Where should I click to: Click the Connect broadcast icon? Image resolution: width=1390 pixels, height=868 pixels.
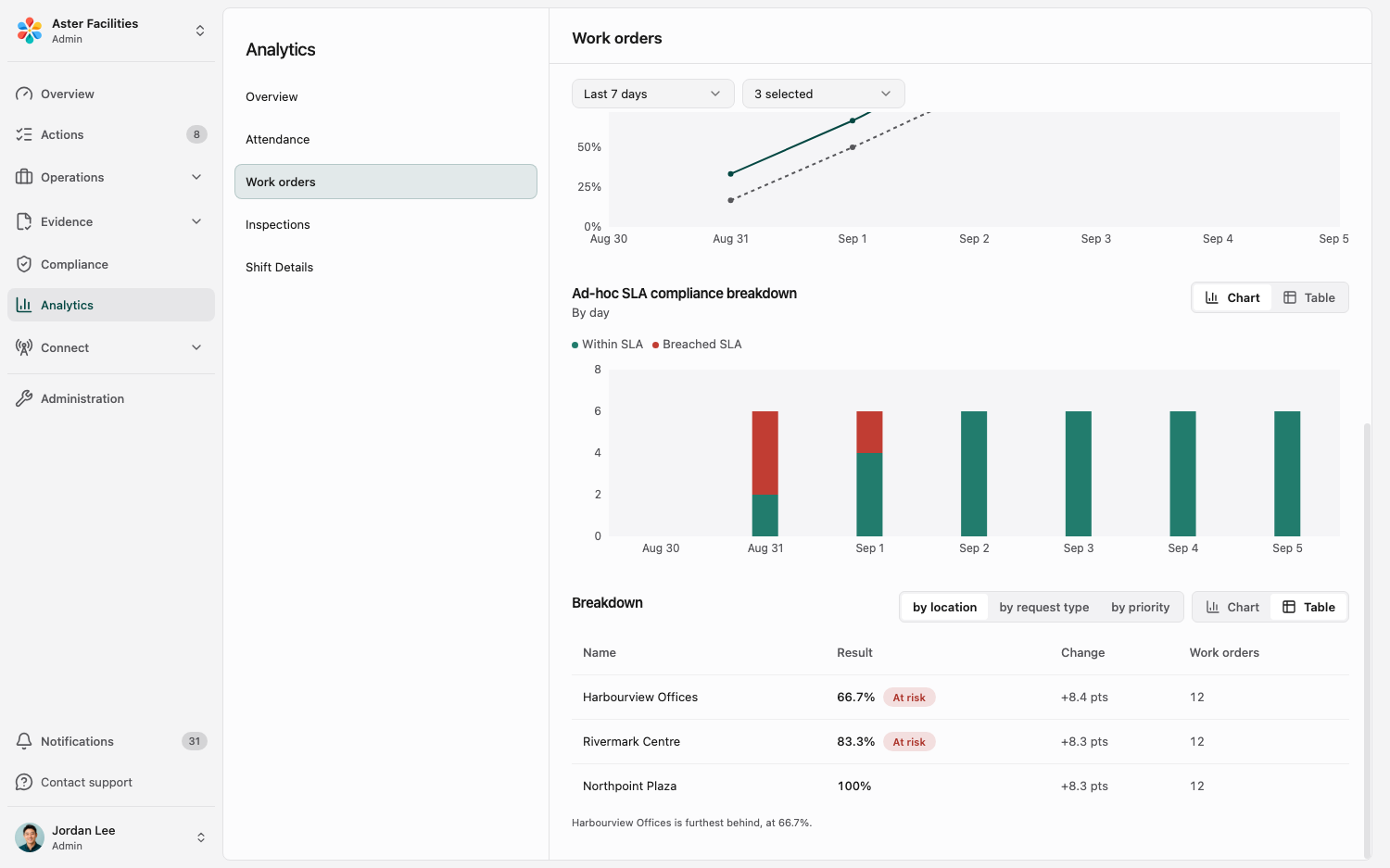point(24,347)
